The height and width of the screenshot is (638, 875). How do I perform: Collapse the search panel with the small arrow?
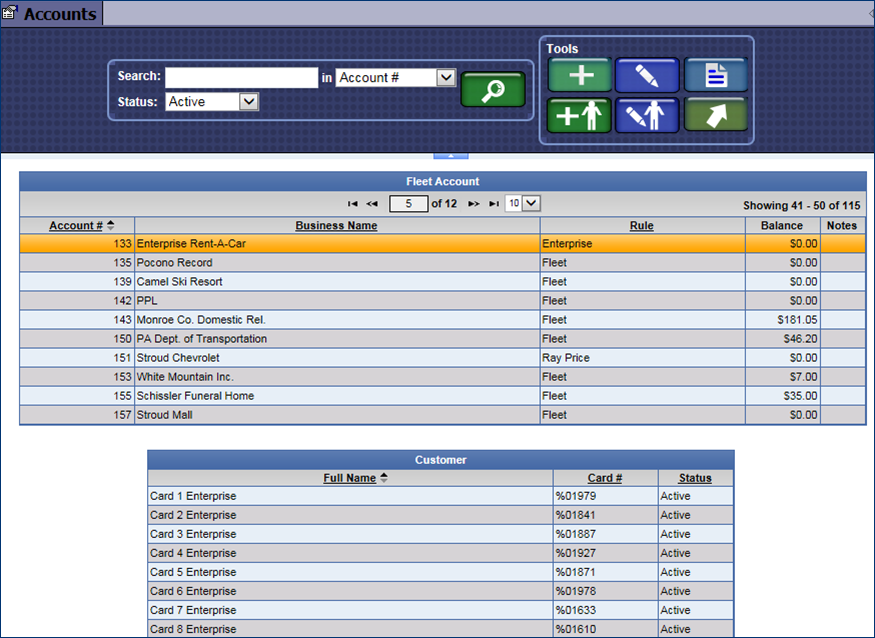450,155
